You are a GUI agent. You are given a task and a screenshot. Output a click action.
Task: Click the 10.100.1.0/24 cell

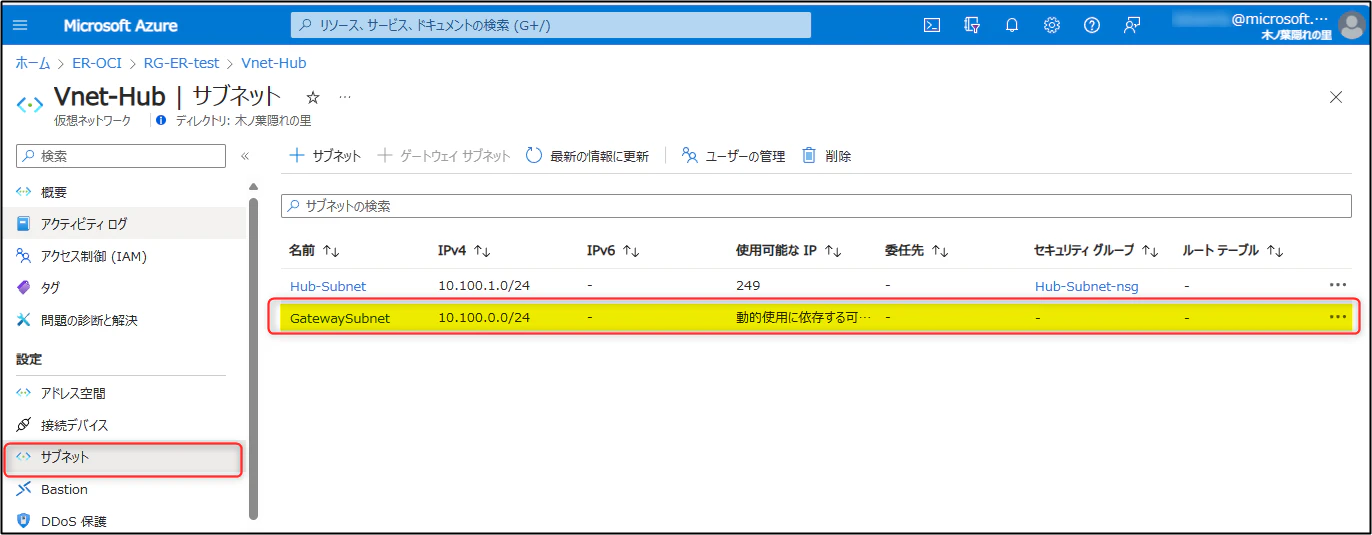[x=484, y=286]
